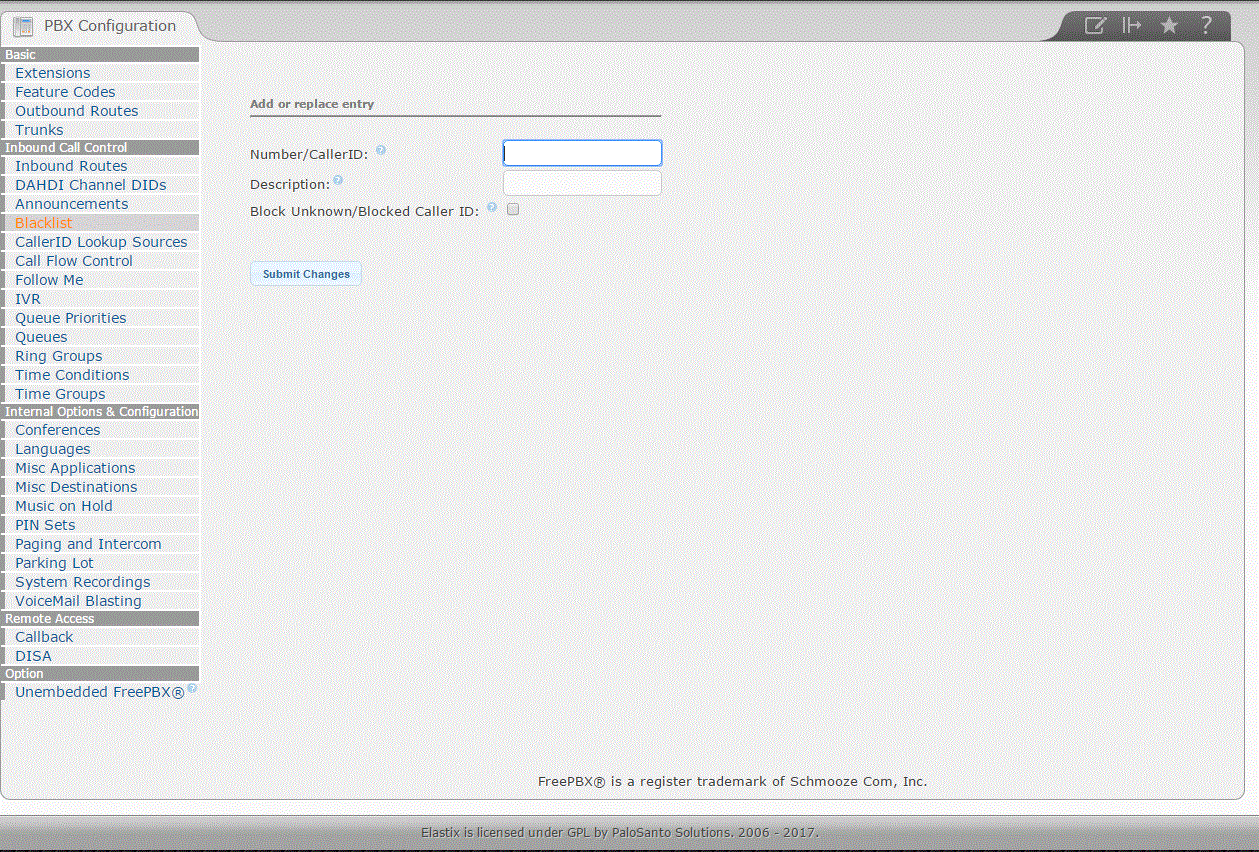
Task: Click Elastix GPL license footer text
Action: coord(620,832)
